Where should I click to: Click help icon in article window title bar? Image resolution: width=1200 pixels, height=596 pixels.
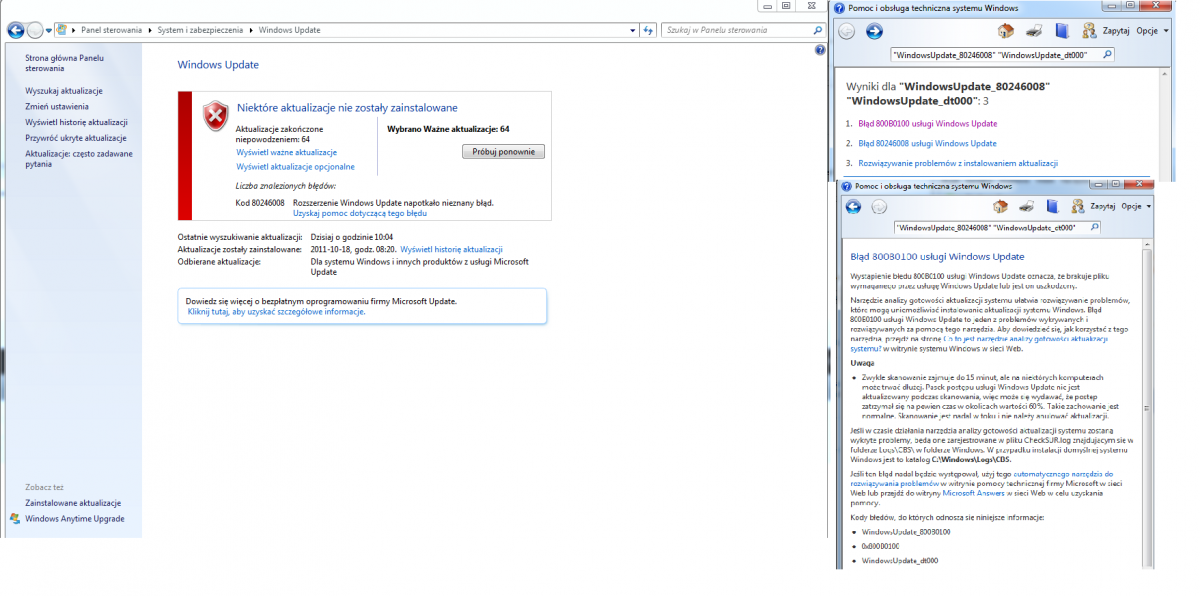847,186
